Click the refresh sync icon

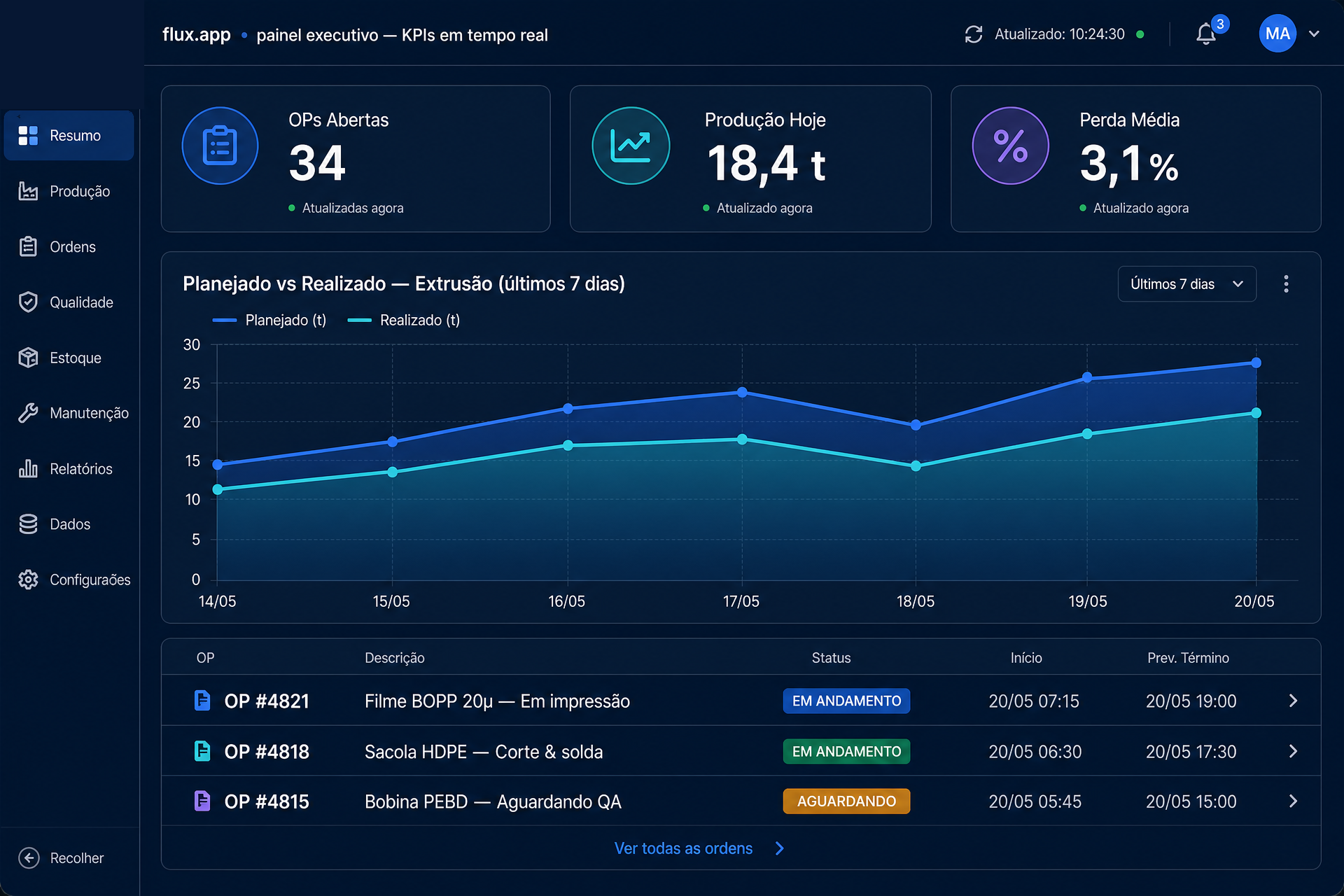pyautogui.click(x=974, y=34)
